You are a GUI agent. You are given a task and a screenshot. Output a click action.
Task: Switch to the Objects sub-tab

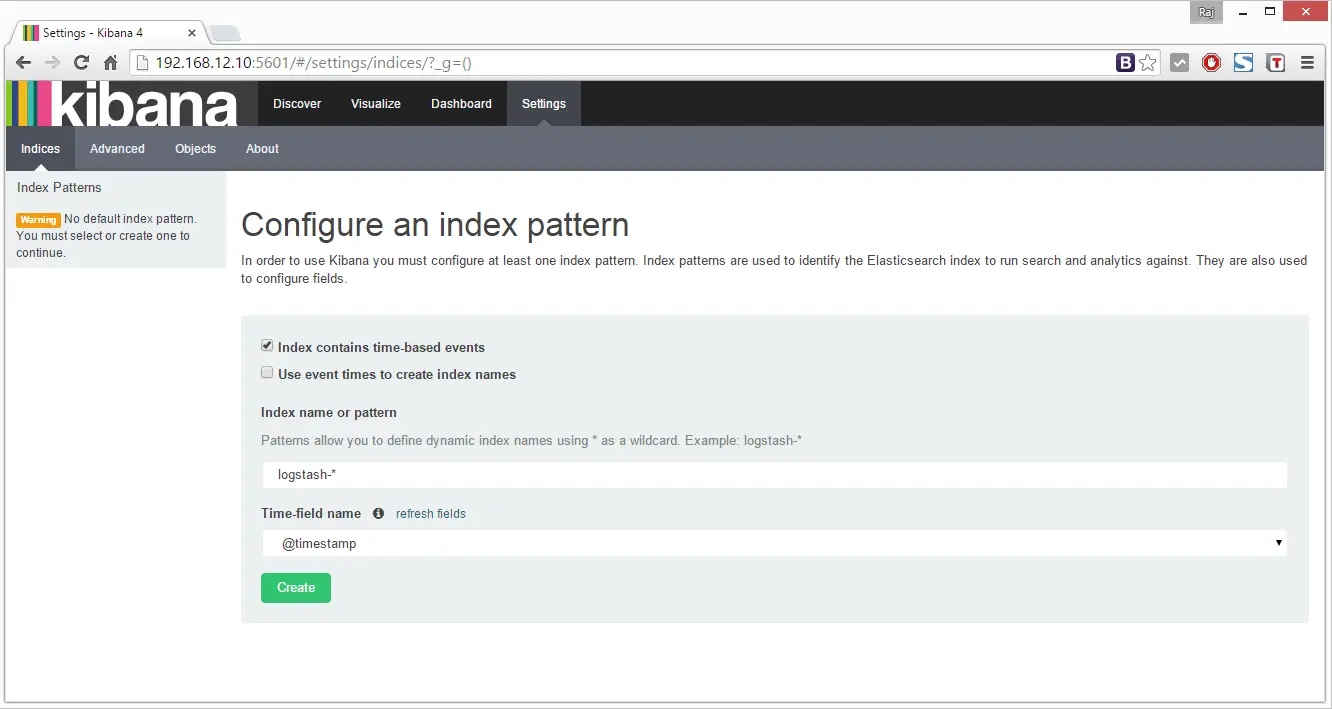195,149
